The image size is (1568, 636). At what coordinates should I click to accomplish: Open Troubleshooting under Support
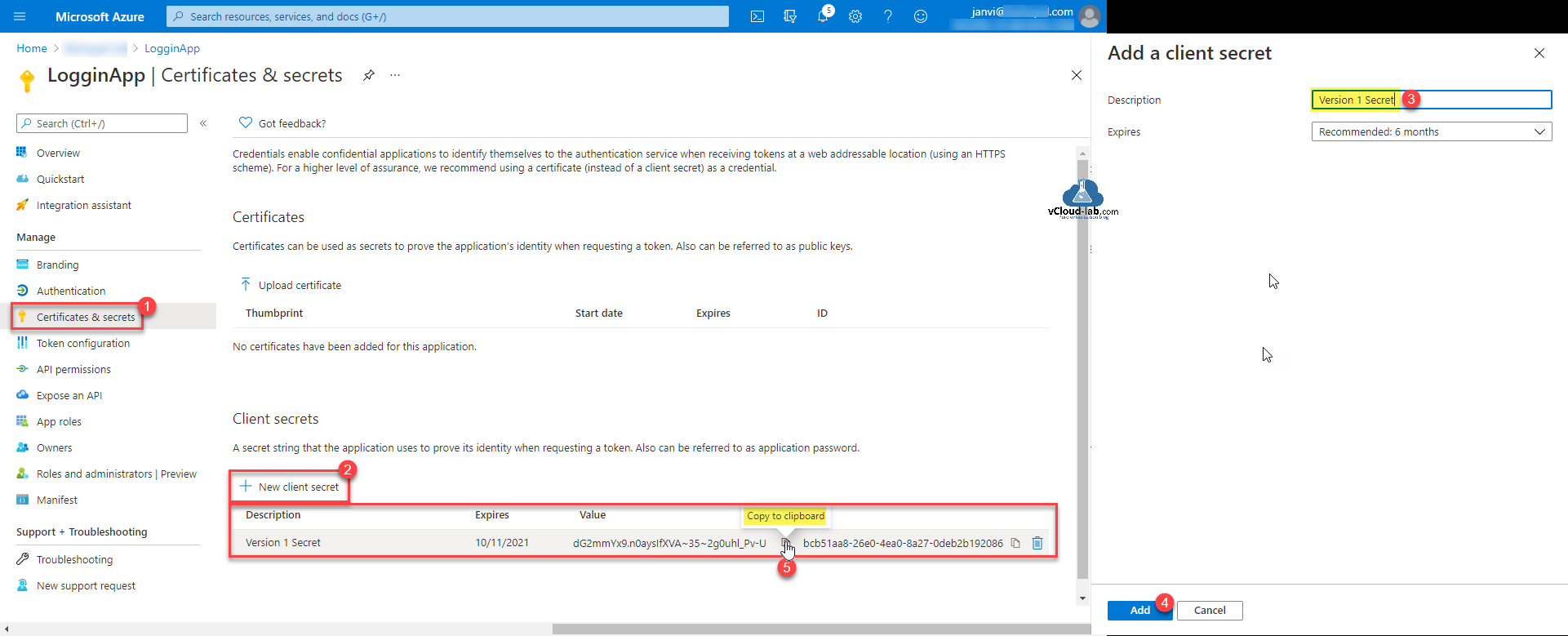click(74, 559)
